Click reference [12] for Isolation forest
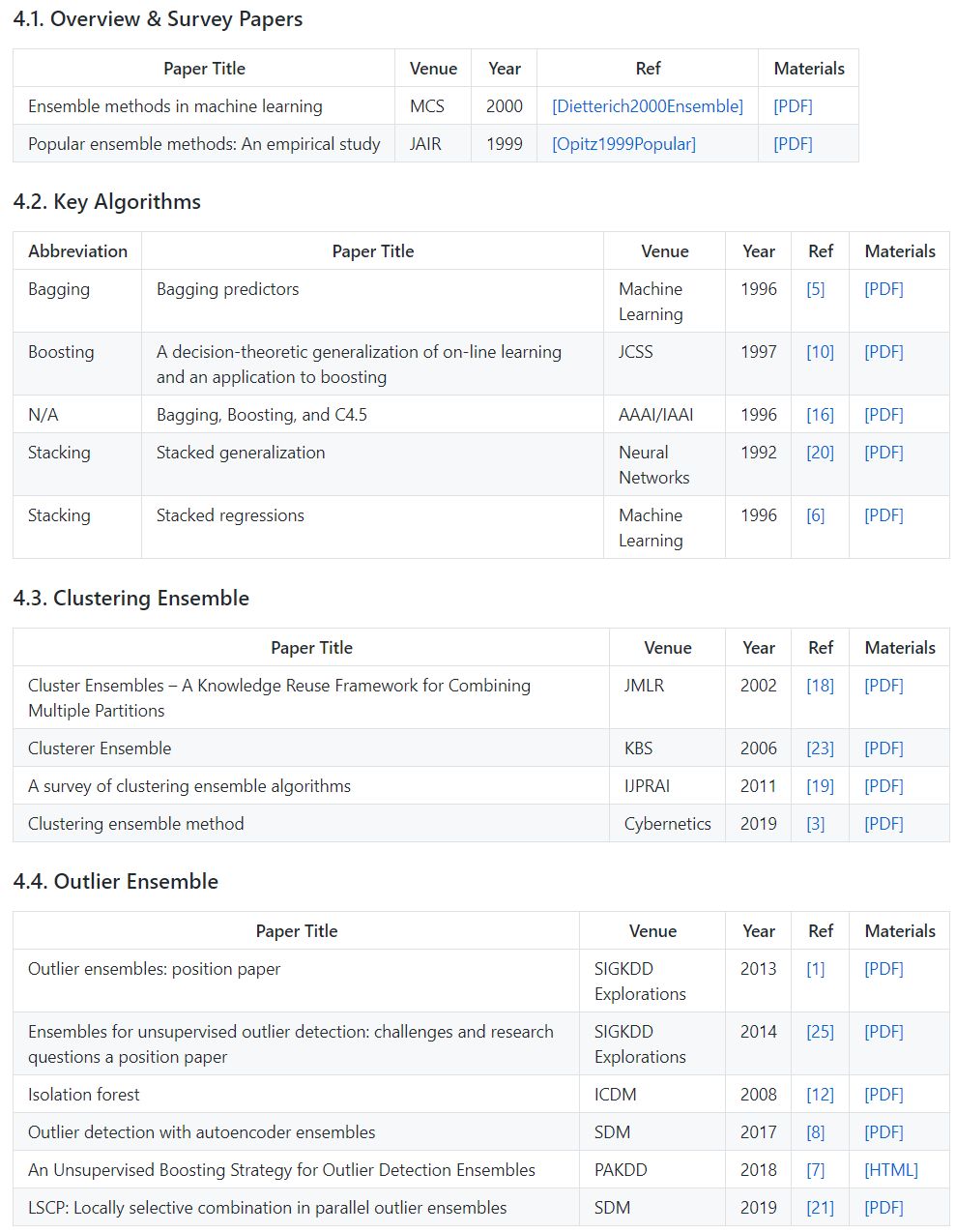Image resolution: width=956 pixels, height=1232 pixels. [820, 1095]
